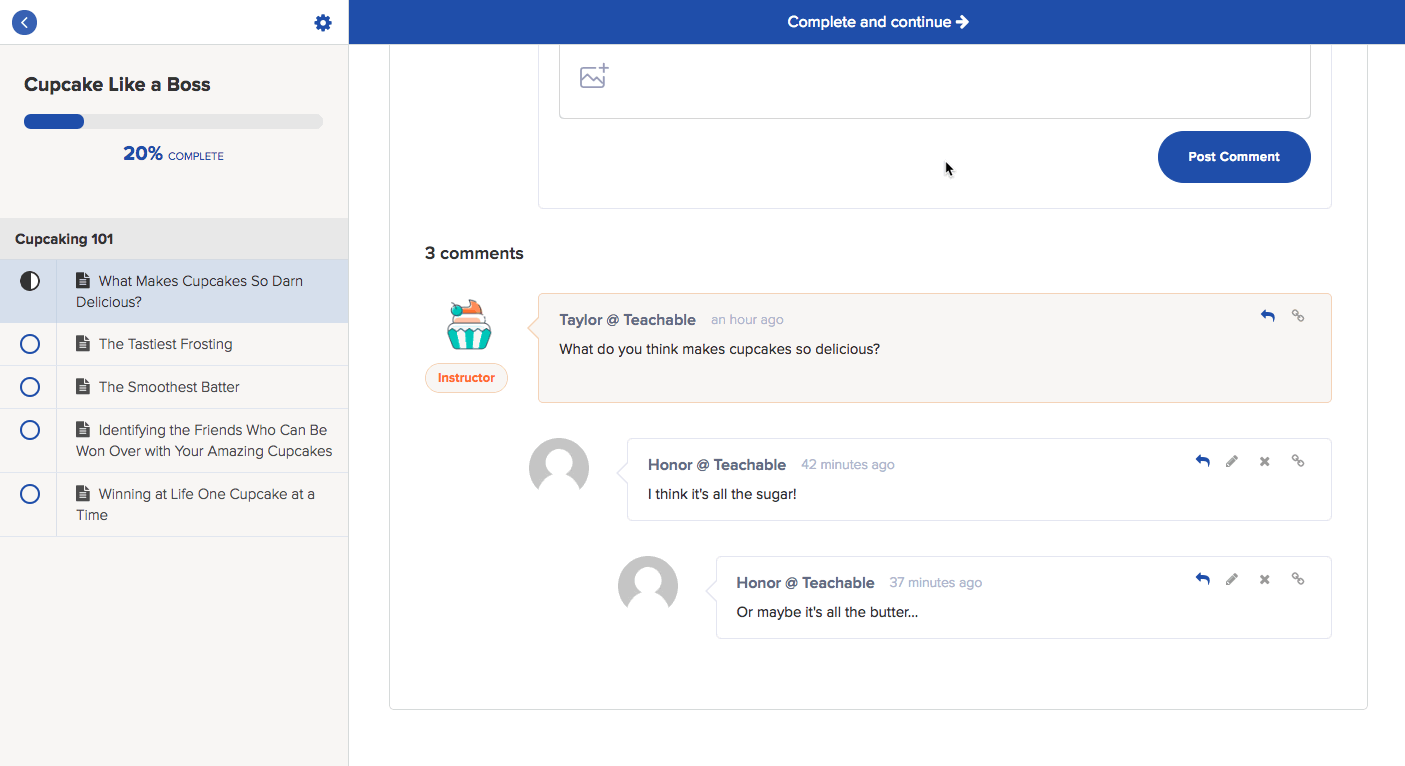Viewport: 1405px width, 766px height.
Task: Click inside the comment text area
Action: pyautogui.click(x=934, y=81)
